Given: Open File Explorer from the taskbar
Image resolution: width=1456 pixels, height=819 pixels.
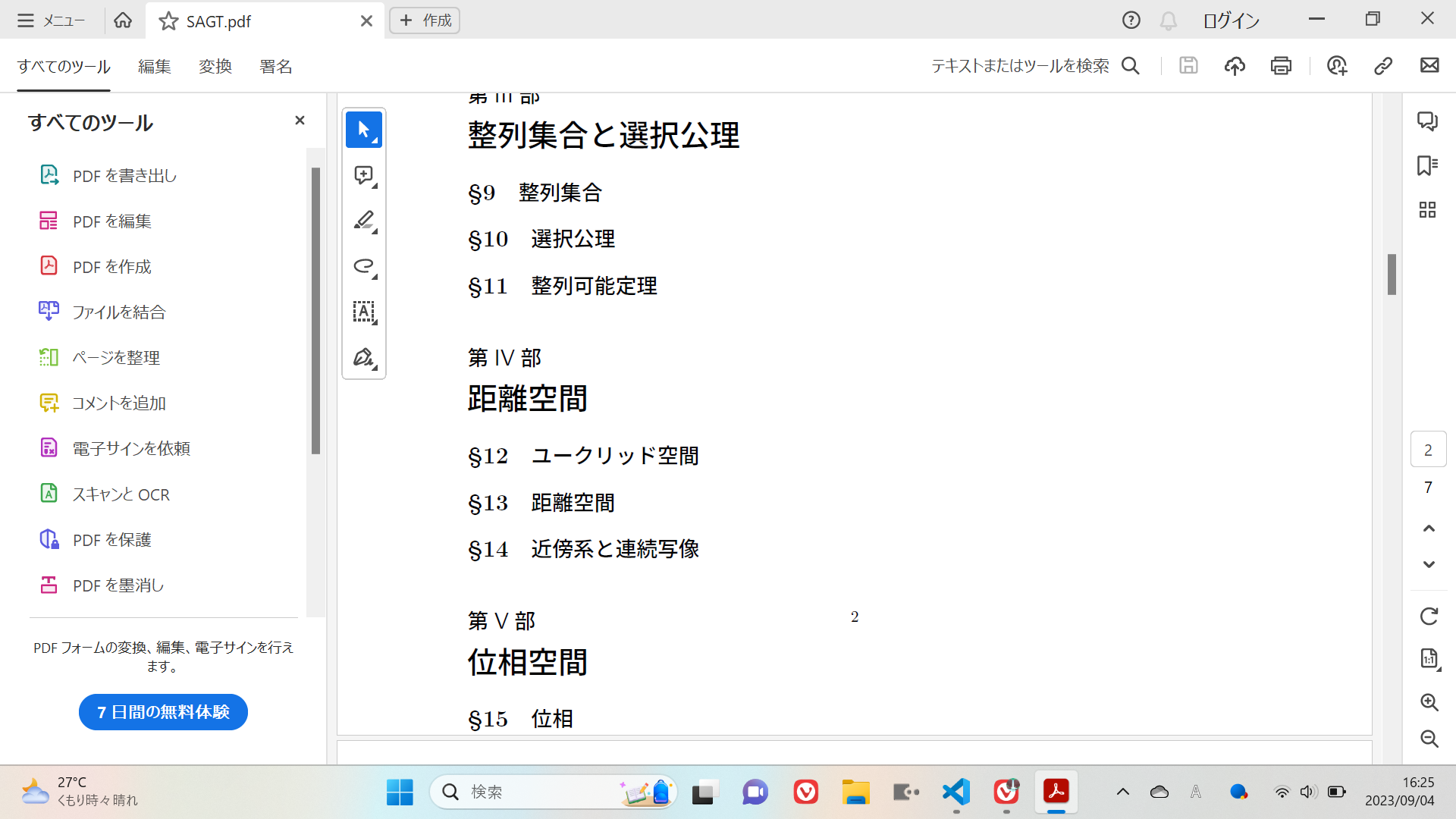Looking at the screenshot, I should (x=855, y=792).
